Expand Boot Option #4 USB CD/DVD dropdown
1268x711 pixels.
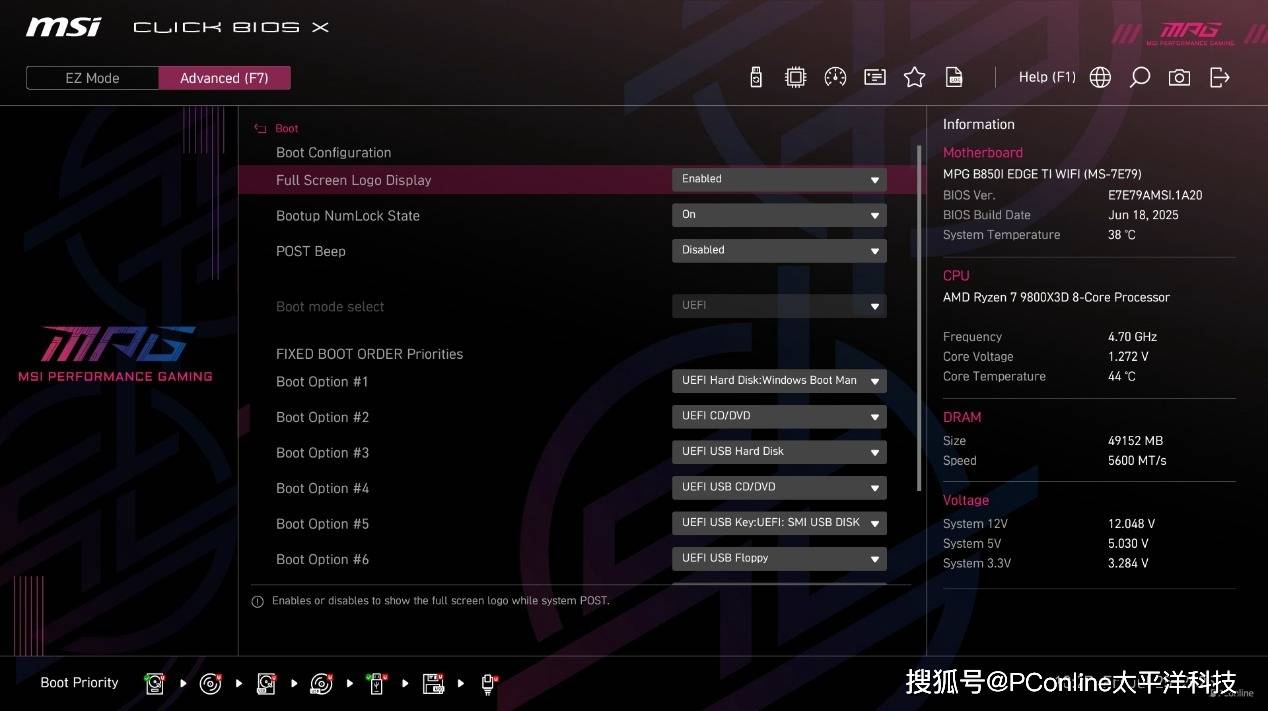(x=779, y=487)
